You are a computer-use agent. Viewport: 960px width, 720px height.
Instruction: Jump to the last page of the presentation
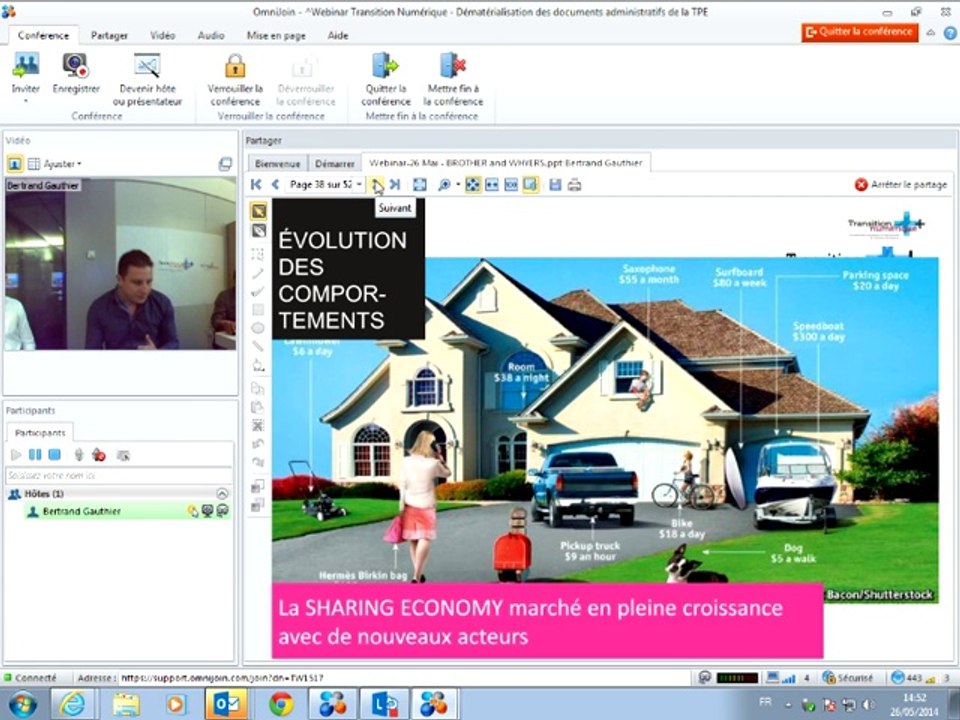[395, 184]
